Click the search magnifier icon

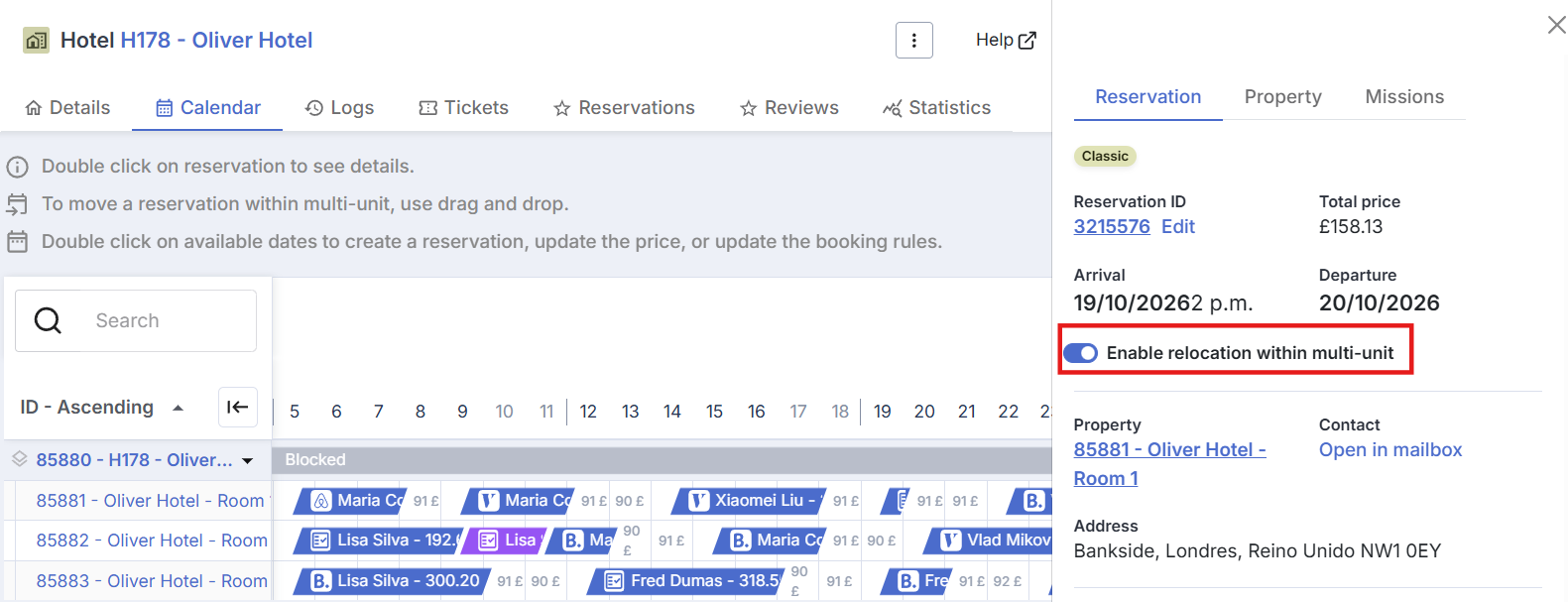(48, 320)
